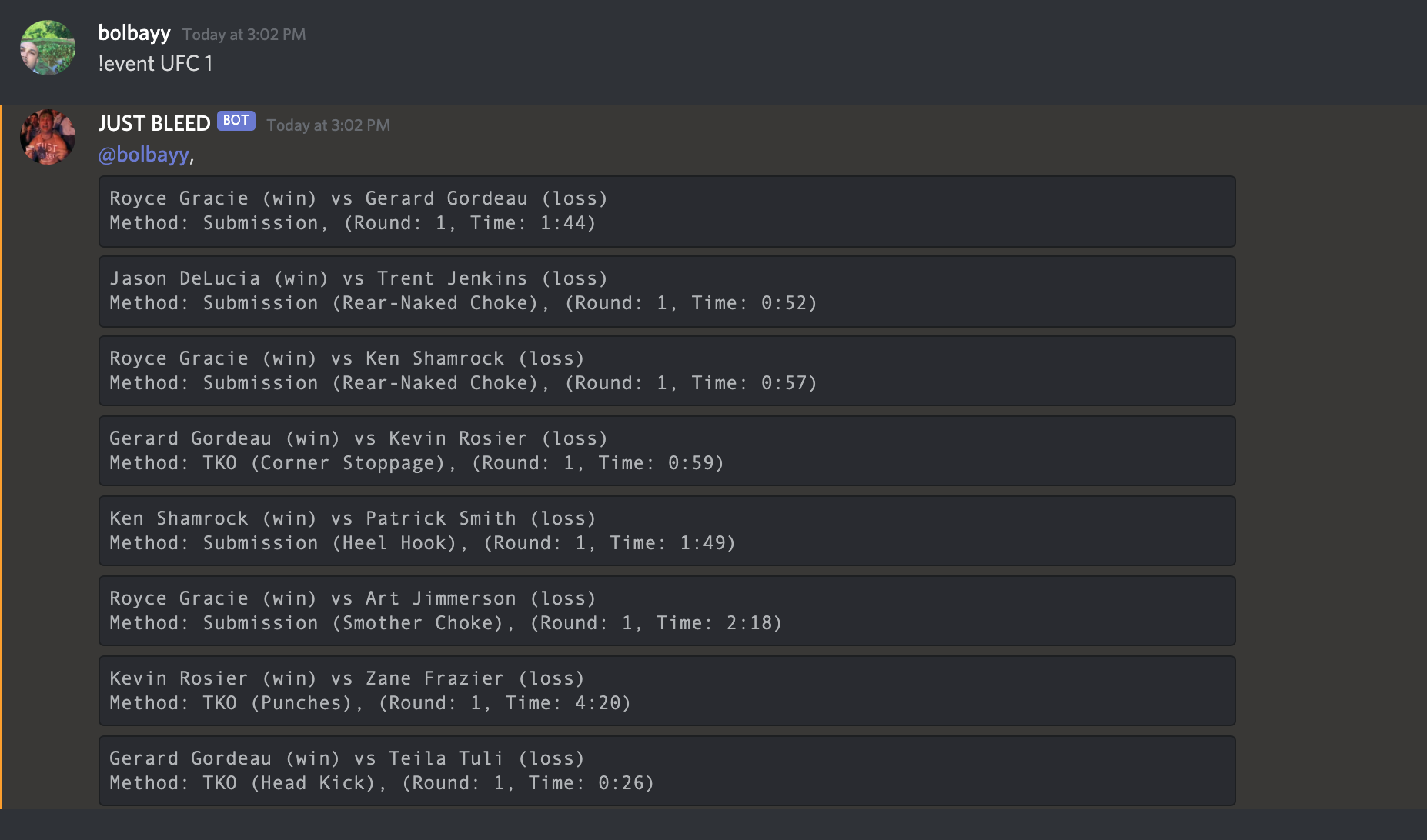Select the Jason DeLucia vs Trent Jenkins block

pyautogui.click(x=666, y=292)
